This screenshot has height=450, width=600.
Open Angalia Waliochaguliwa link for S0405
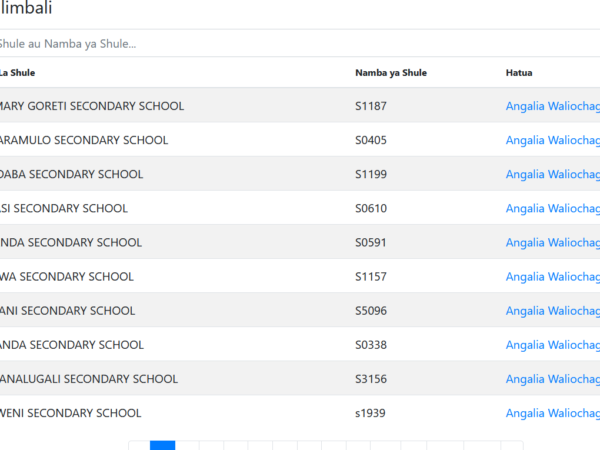553,140
